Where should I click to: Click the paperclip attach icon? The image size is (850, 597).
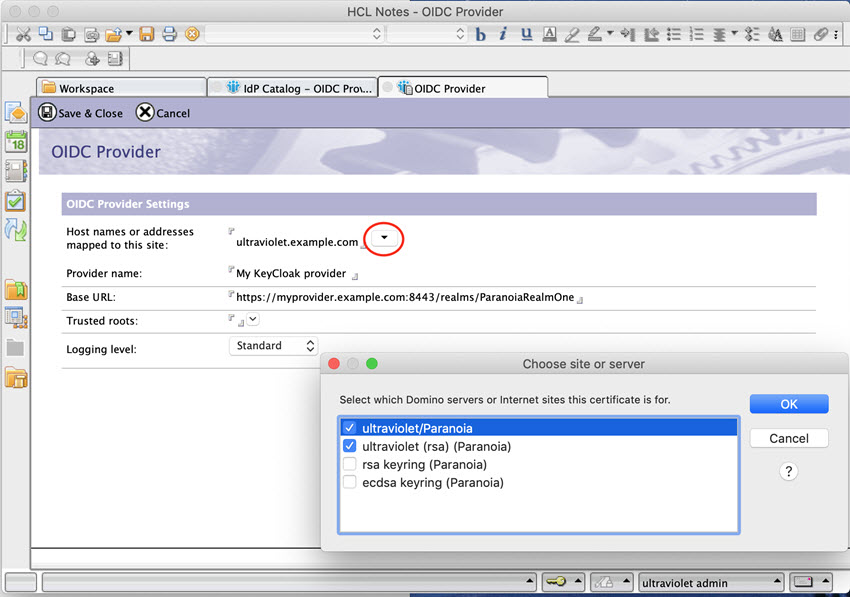pyautogui.click(x=821, y=34)
